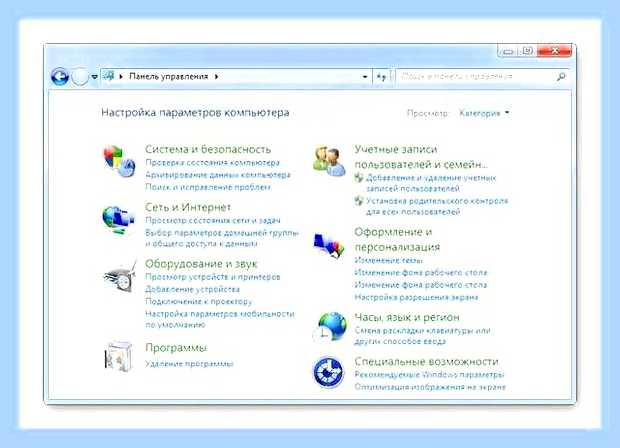The width and height of the screenshot is (620, 448).
Task: Click the Back navigation arrow button
Action: (x=60, y=76)
